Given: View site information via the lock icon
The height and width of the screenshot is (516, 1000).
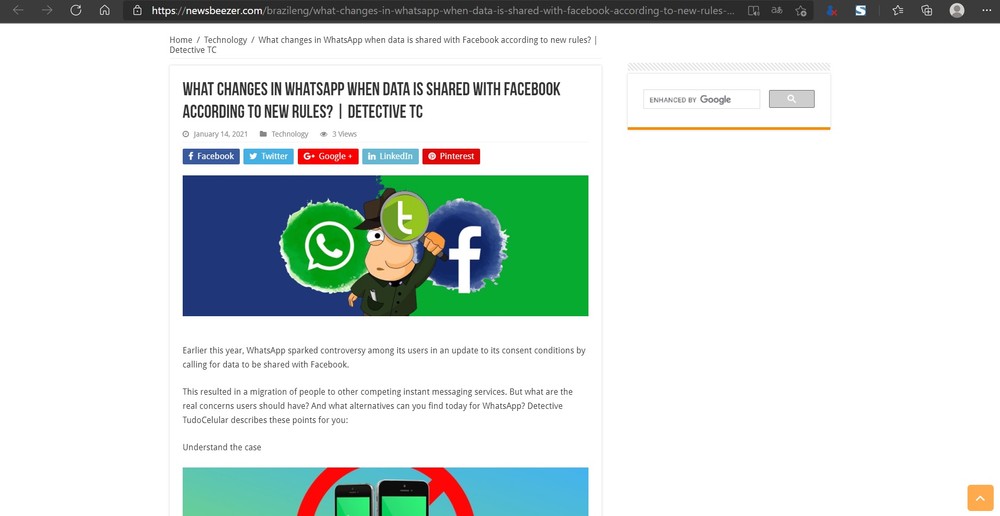Looking at the screenshot, I should click(x=136, y=10).
